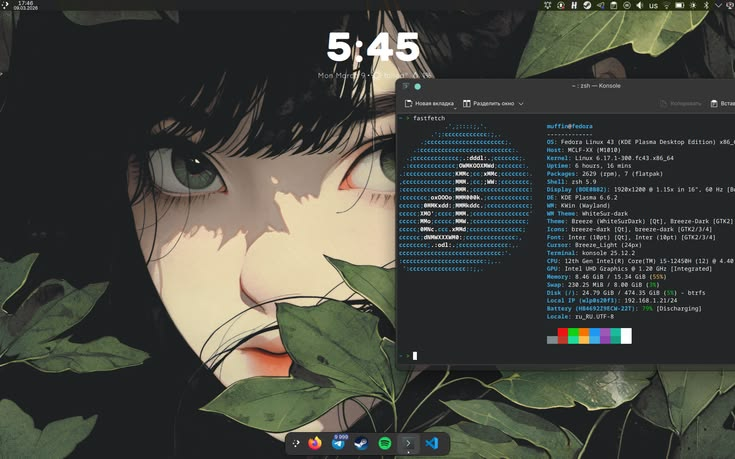Open Telegram from the dock
735x459 pixels.
(338, 443)
